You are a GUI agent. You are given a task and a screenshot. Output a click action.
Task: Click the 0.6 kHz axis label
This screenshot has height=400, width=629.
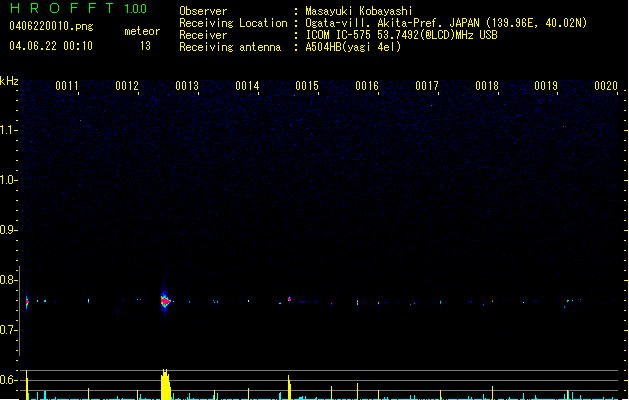[x=8, y=380]
